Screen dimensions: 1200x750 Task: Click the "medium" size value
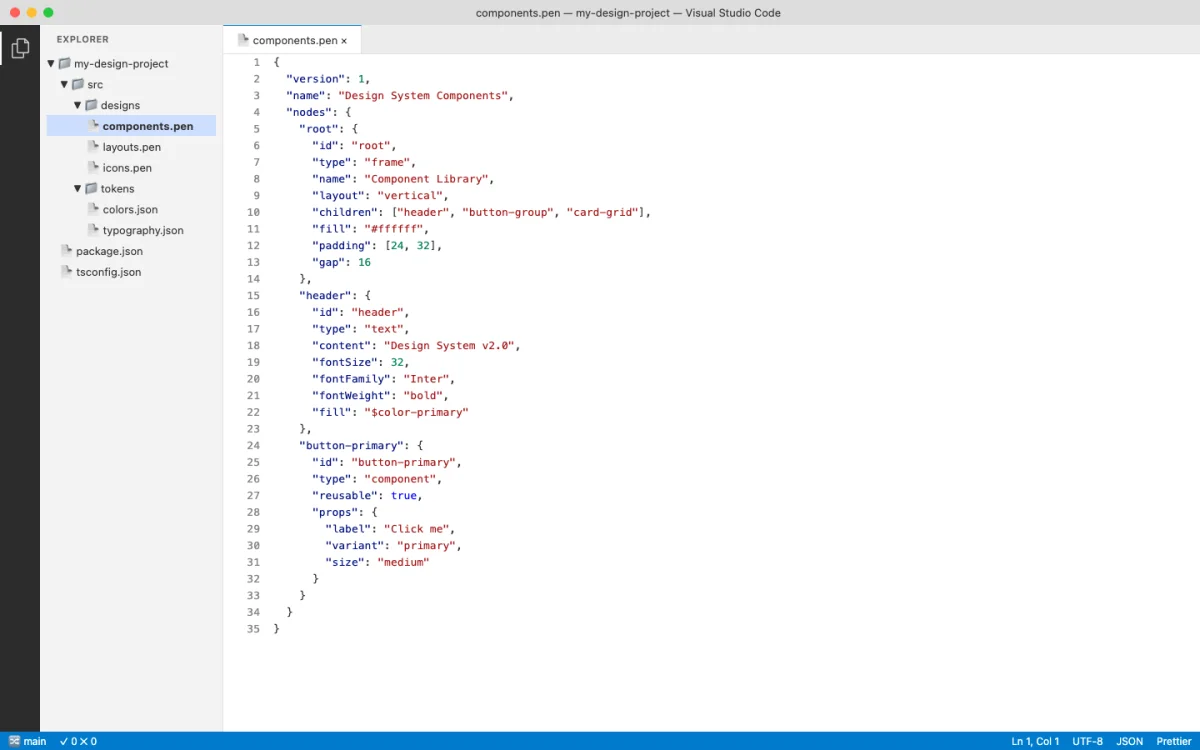[402, 562]
